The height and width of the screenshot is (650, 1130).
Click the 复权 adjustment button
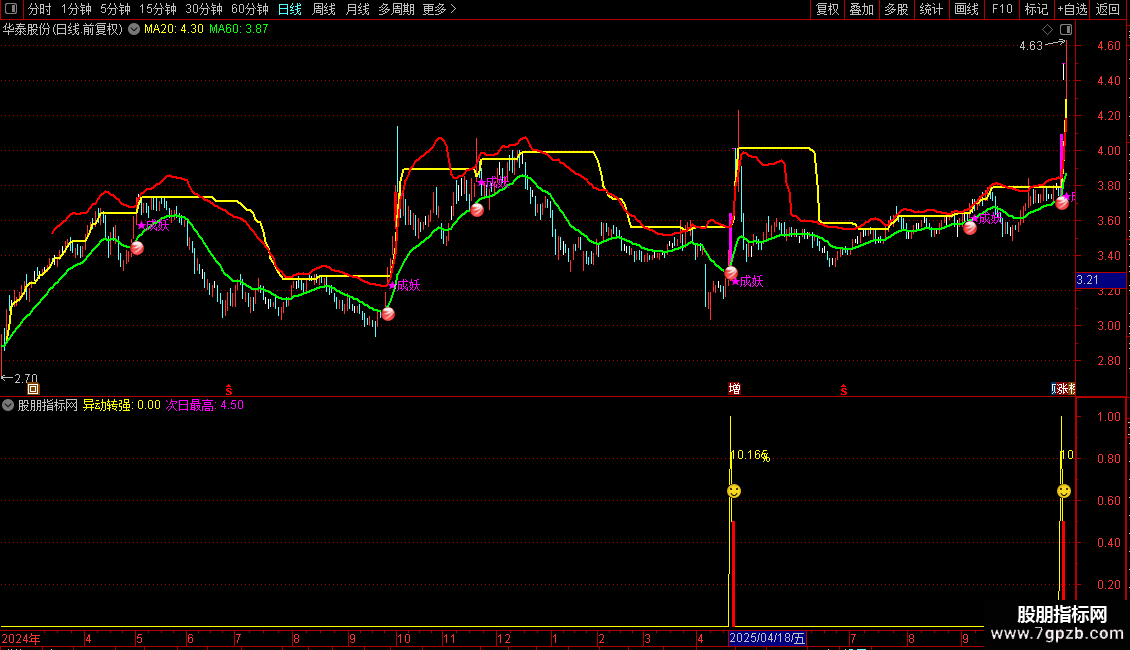(x=827, y=9)
